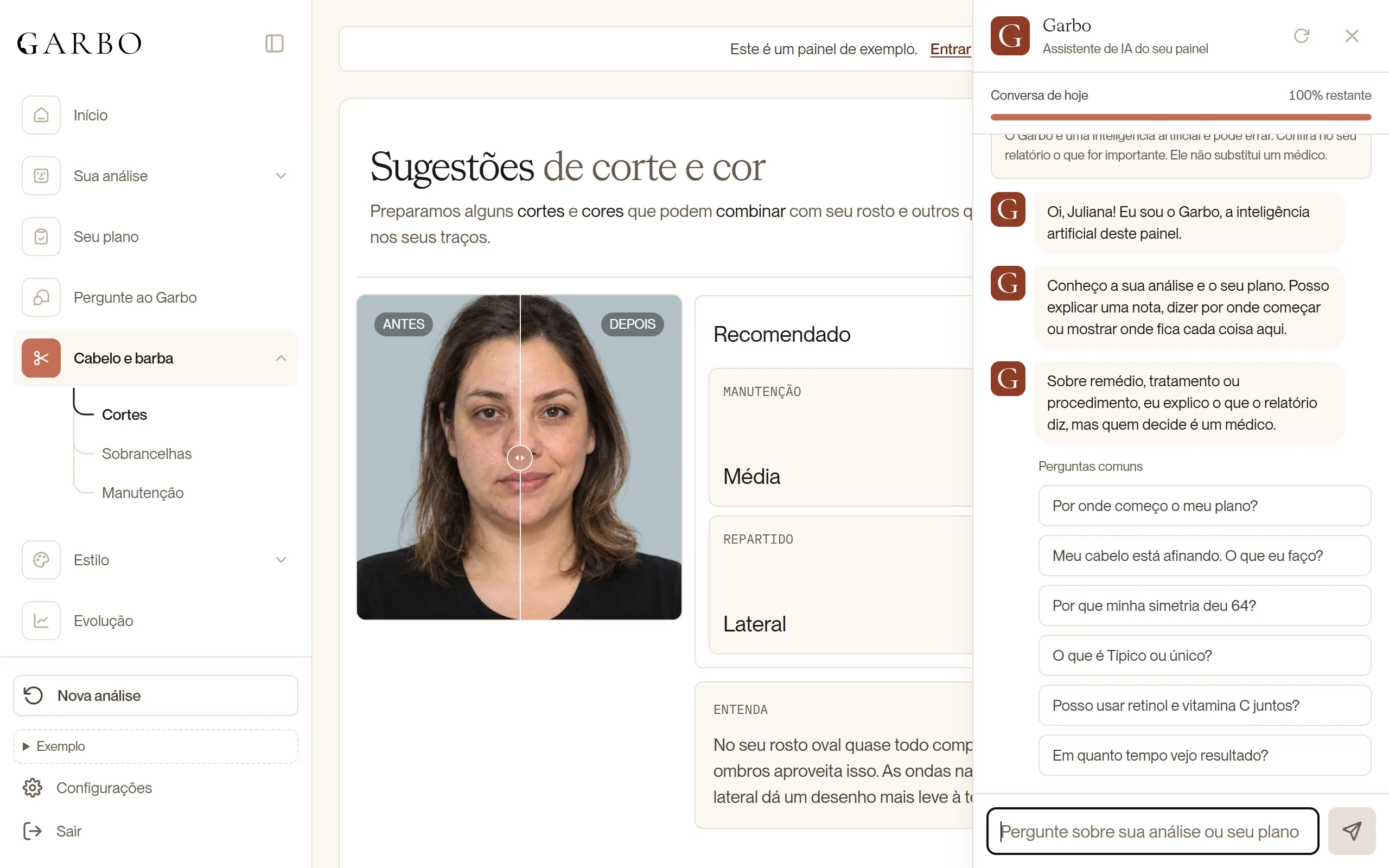This screenshot has width=1389, height=868.
Task: Ask 'O que é Típico ou único?'
Action: 1204,655
